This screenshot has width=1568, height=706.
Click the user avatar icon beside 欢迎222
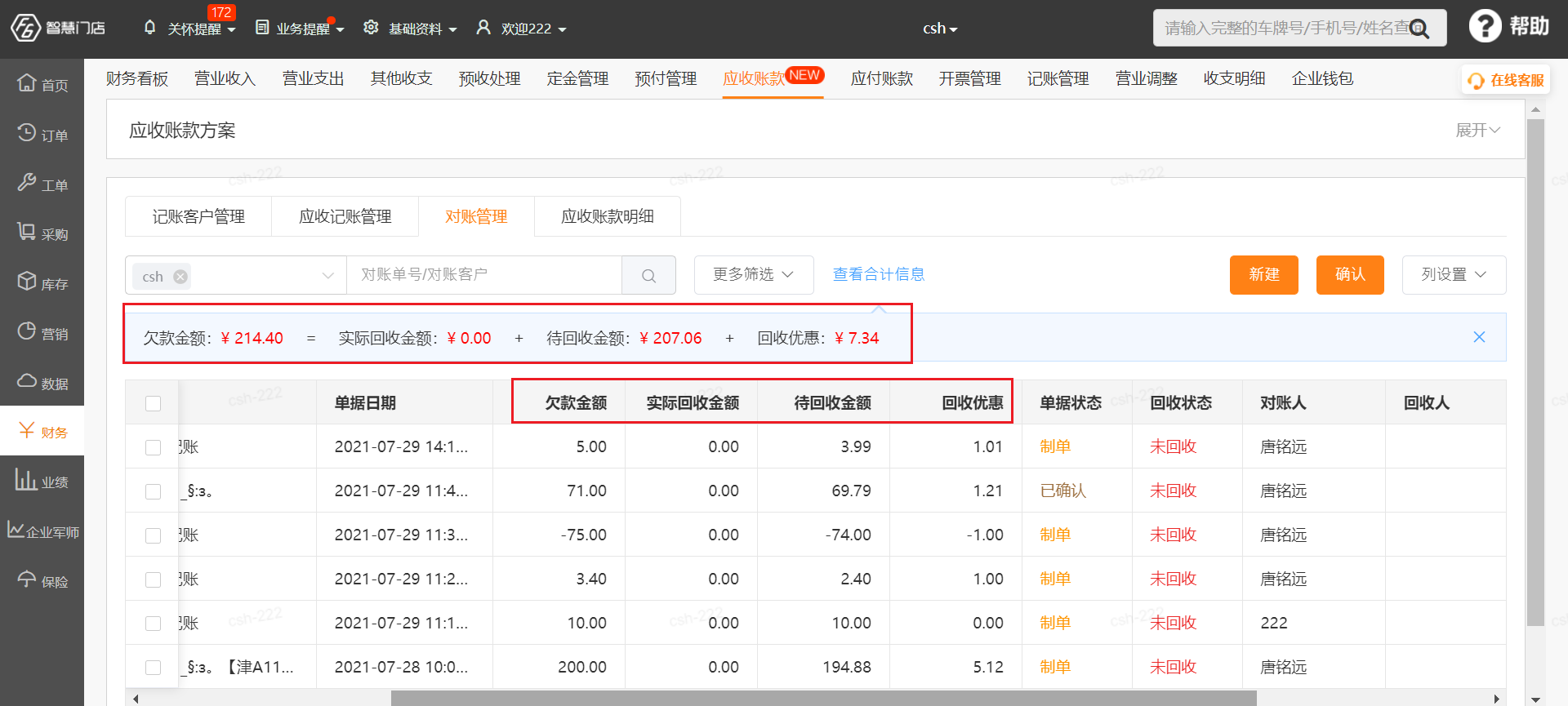coord(483,28)
